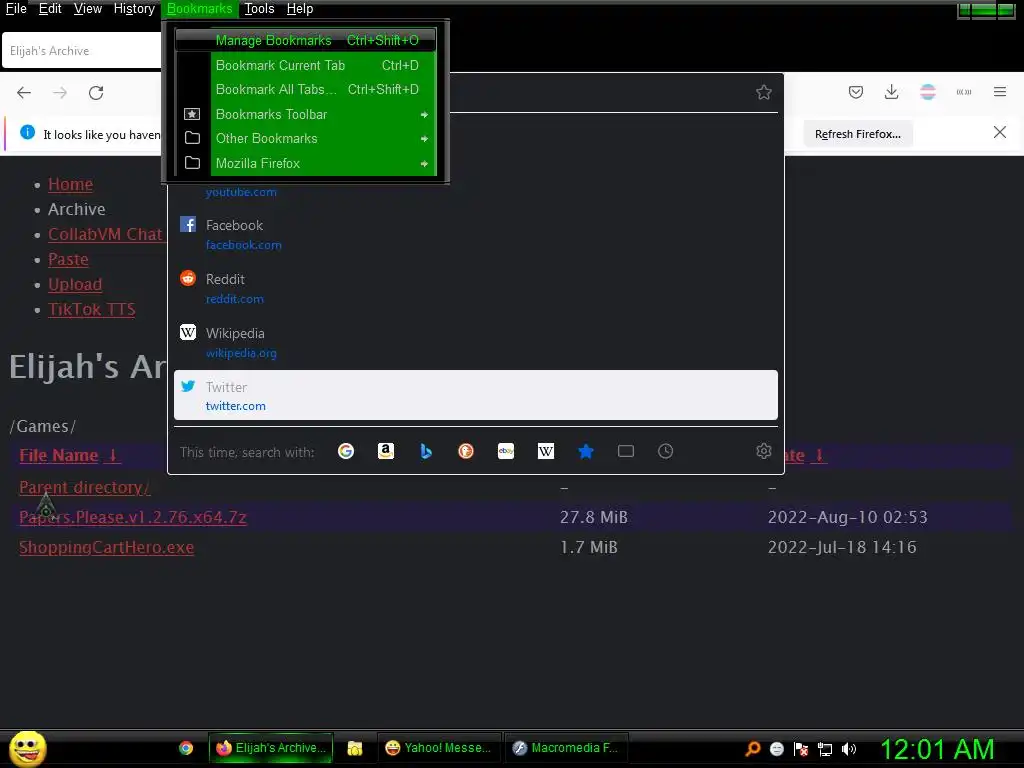Launch Chrome from the taskbar

(x=186, y=748)
